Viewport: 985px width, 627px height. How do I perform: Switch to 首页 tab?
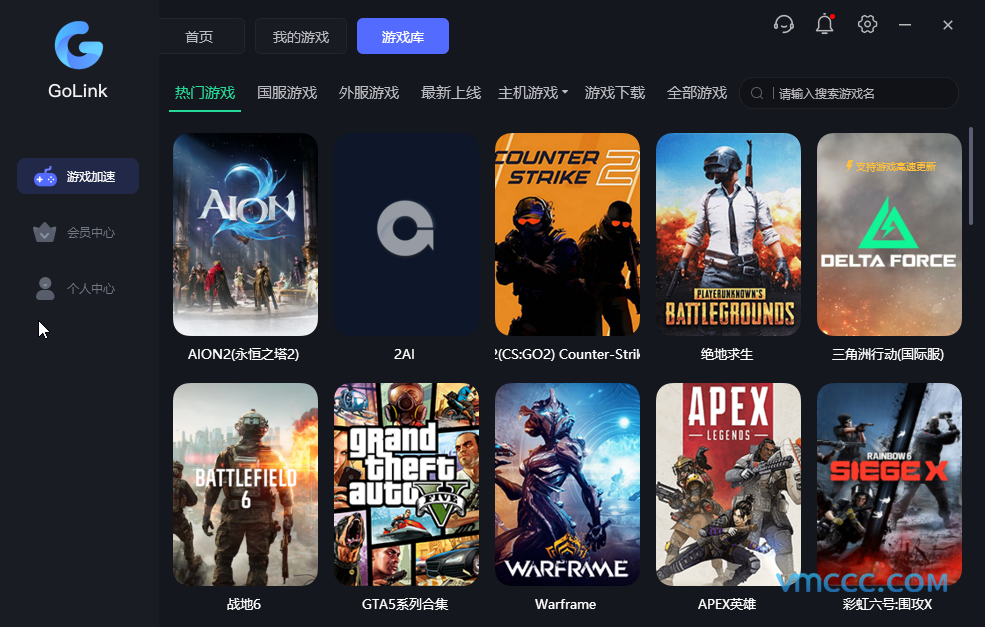pos(200,37)
